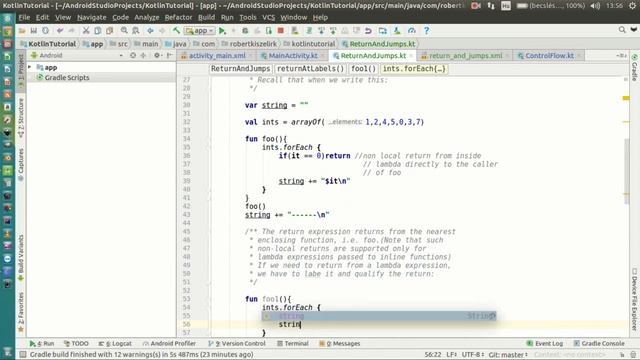This screenshot has height=360, width=640.
Task: Click the speedometer Android profiler toolbar icon
Action: tap(411, 31)
